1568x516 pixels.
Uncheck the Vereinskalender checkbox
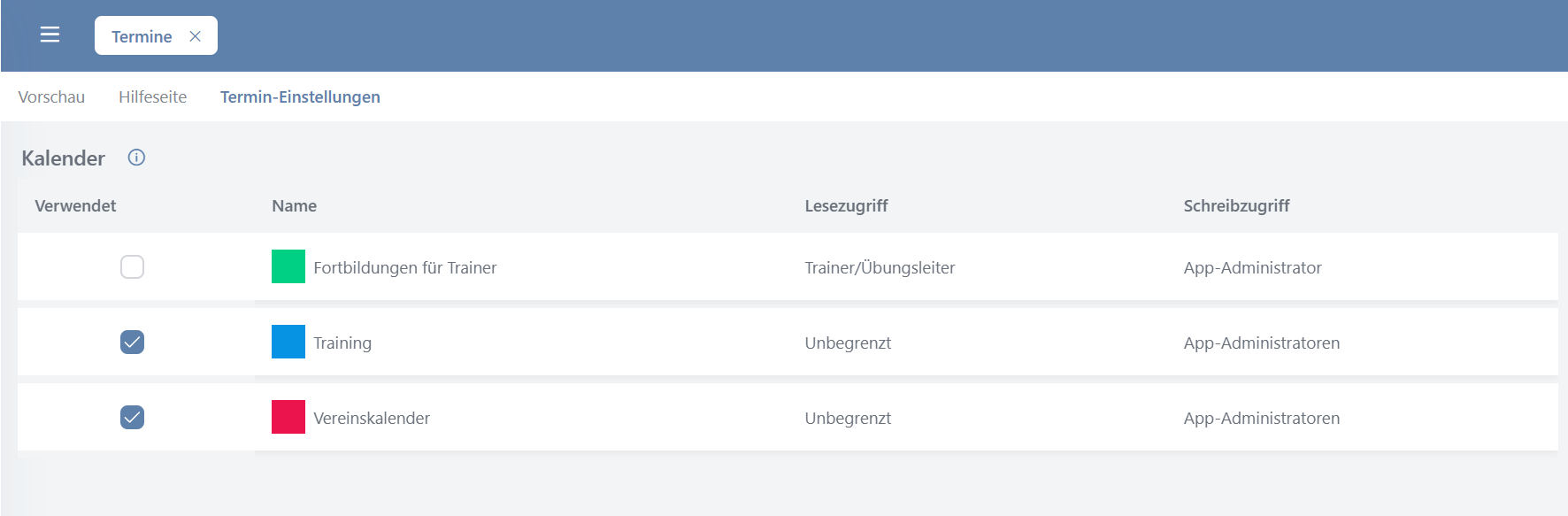132,417
